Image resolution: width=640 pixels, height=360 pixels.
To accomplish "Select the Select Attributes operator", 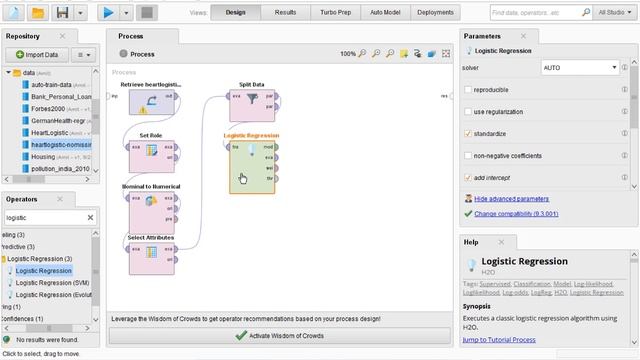I will 152,259.
